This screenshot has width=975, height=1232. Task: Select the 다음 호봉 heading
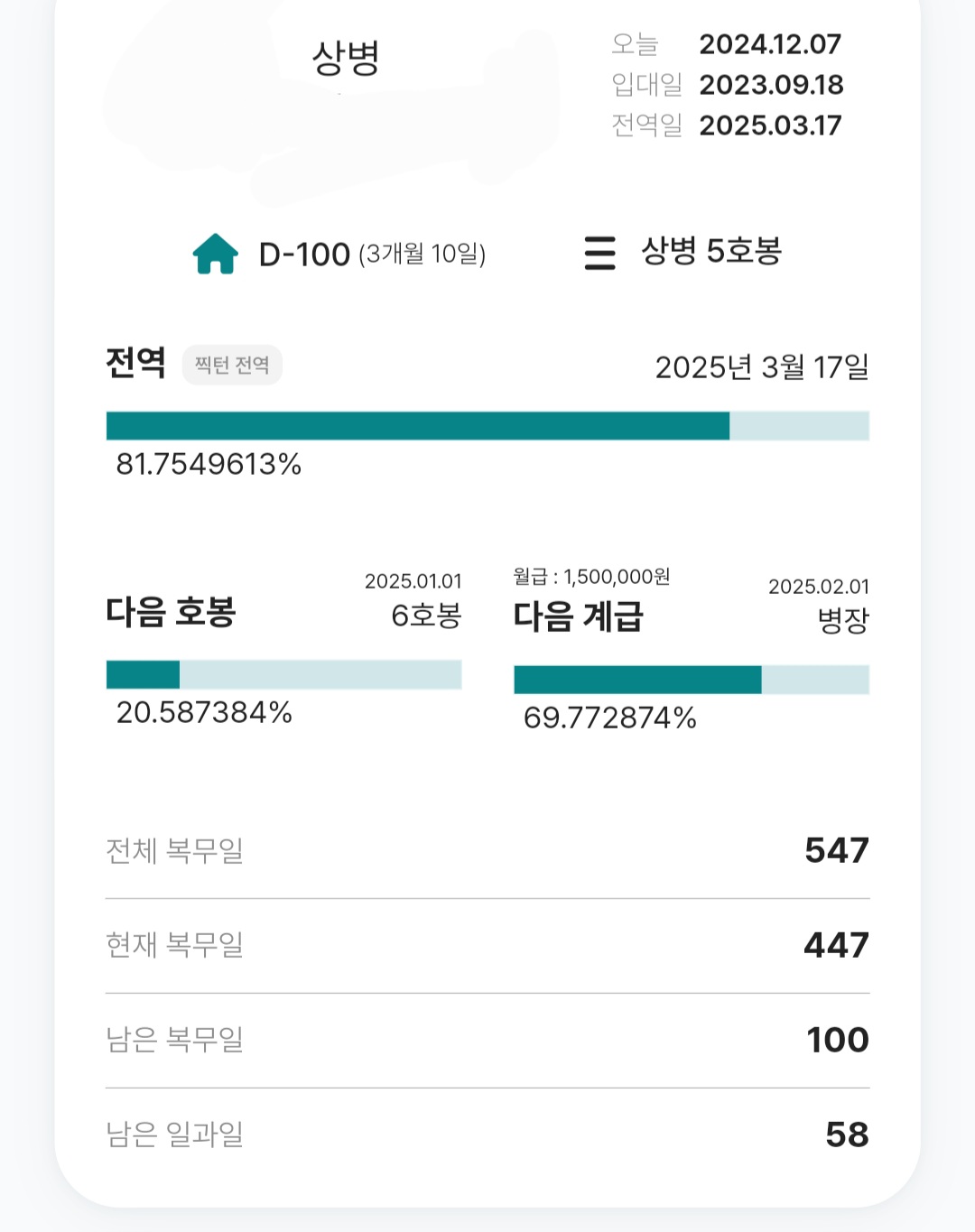click(x=171, y=612)
